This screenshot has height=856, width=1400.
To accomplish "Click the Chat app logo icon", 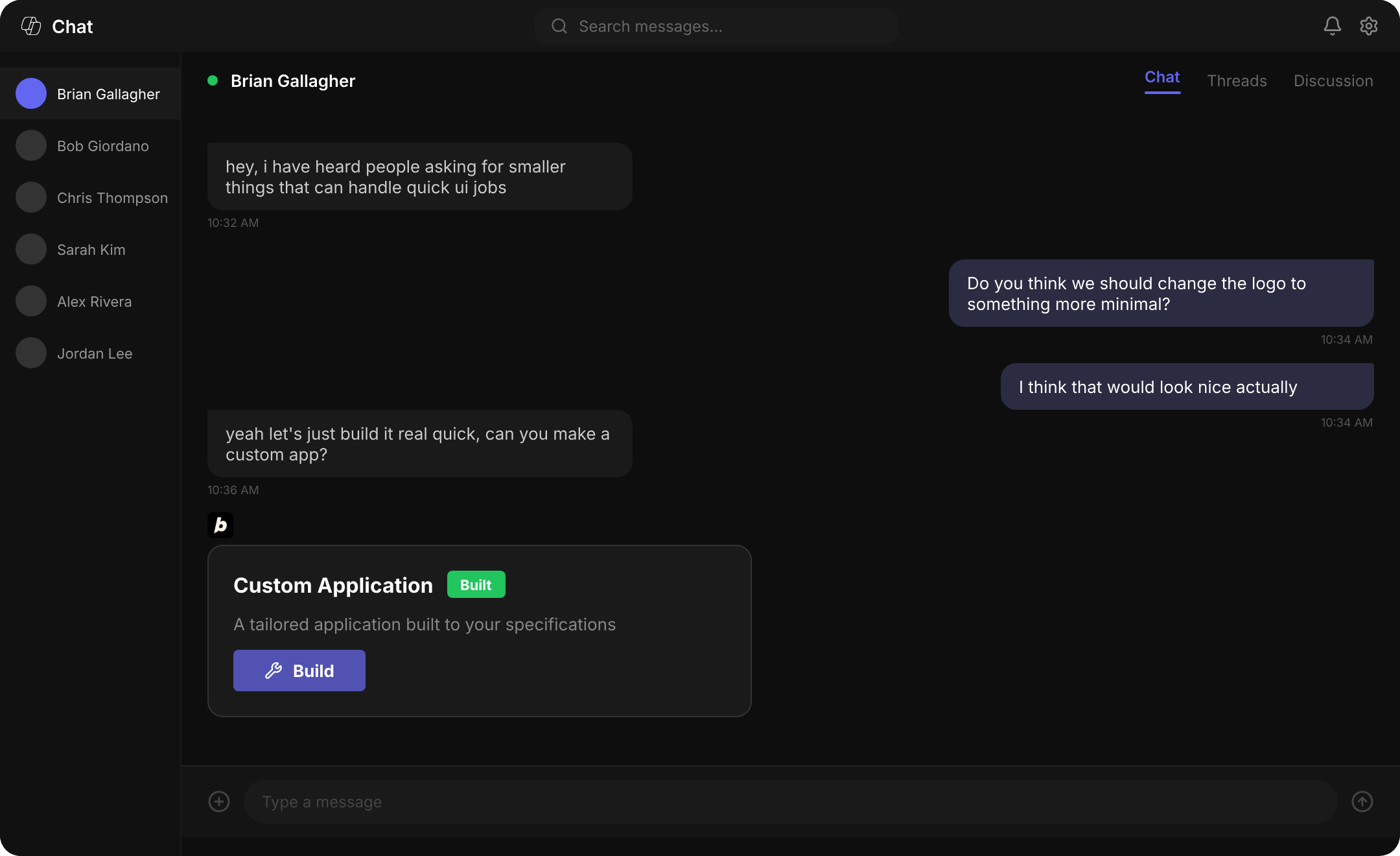I will (x=31, y=26).
